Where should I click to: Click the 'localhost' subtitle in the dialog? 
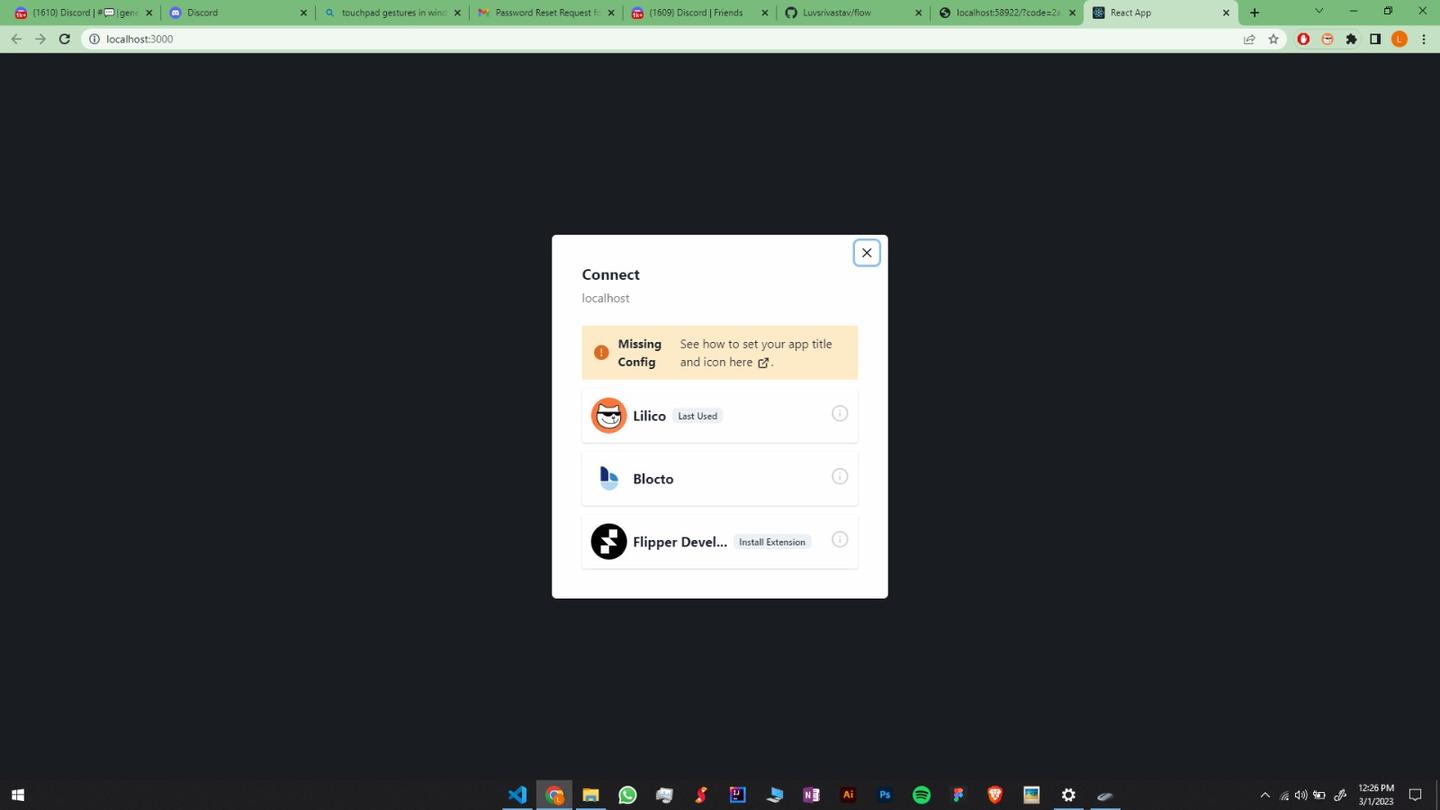point(605,298)
